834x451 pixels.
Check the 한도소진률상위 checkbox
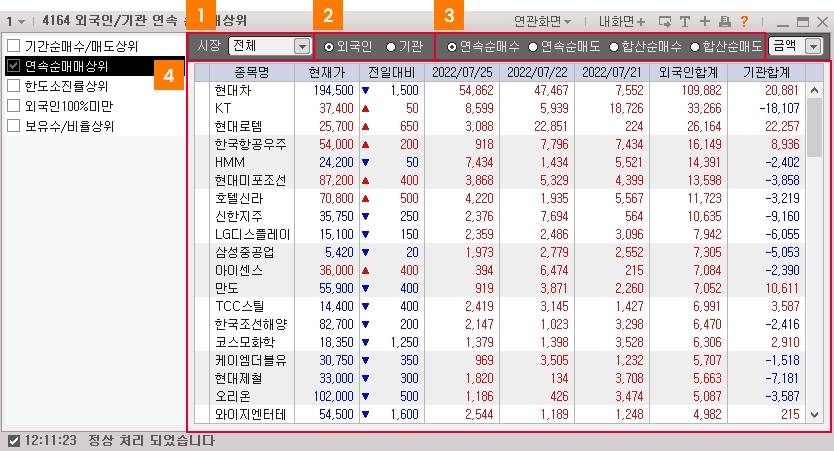click(x=13, y=86)
